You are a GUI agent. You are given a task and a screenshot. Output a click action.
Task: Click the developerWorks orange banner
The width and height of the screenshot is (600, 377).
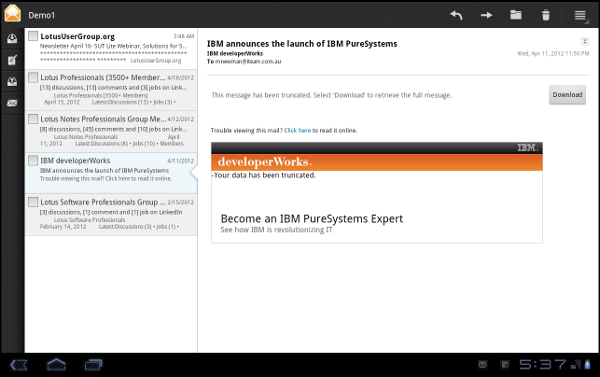(x=377, y=162)
